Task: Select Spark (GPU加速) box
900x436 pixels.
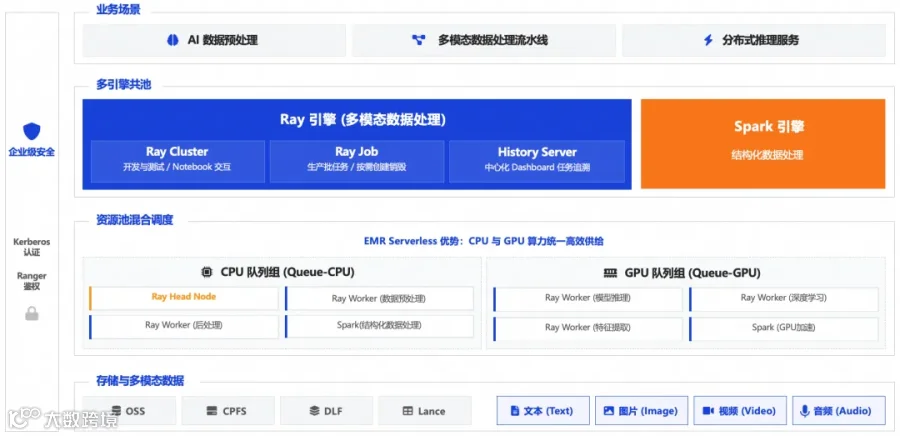Action: tap(783, 328)
